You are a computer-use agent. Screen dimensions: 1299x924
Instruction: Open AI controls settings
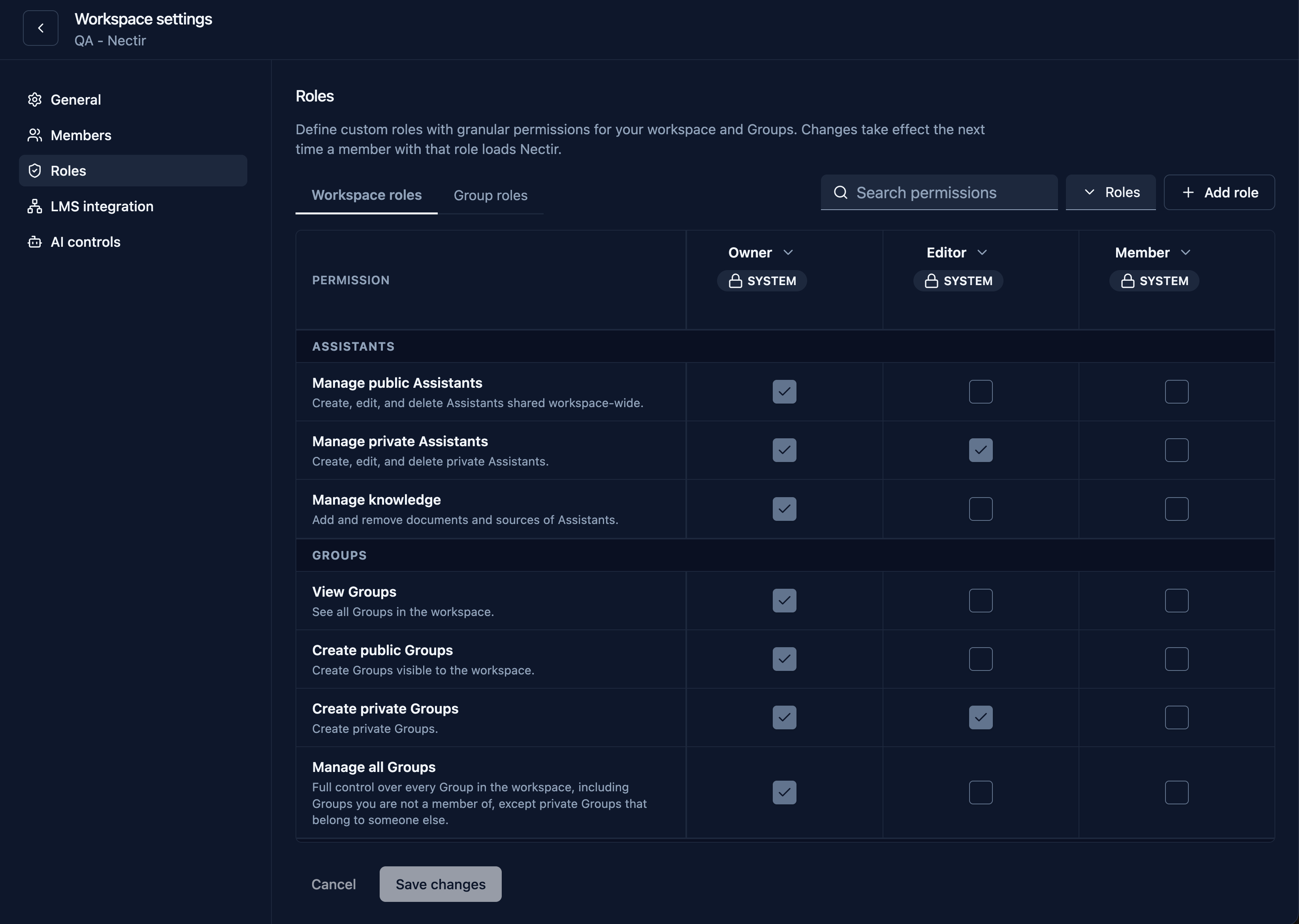(133, 242)
